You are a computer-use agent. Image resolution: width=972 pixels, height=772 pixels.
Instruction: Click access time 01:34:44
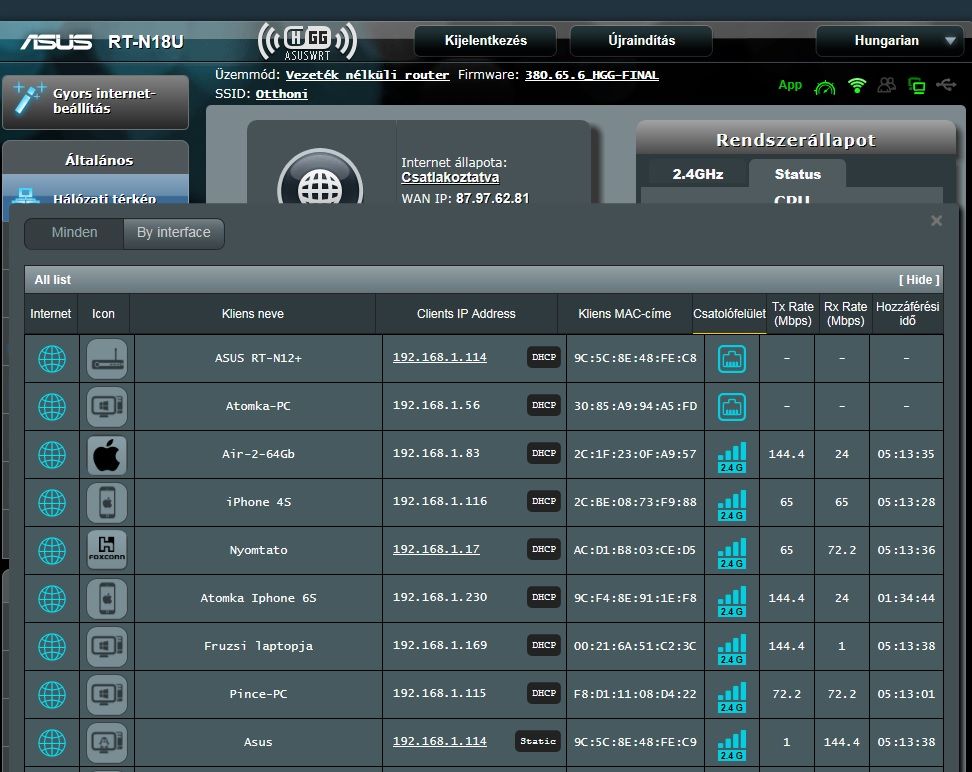click(x=906, y=598)
